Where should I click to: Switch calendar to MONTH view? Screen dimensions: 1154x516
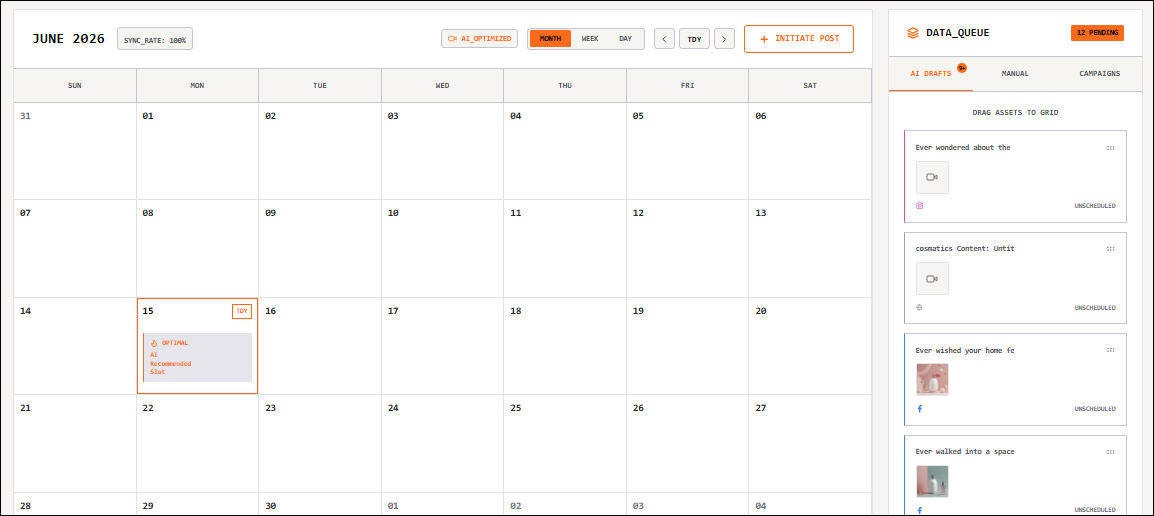(551, 38)
